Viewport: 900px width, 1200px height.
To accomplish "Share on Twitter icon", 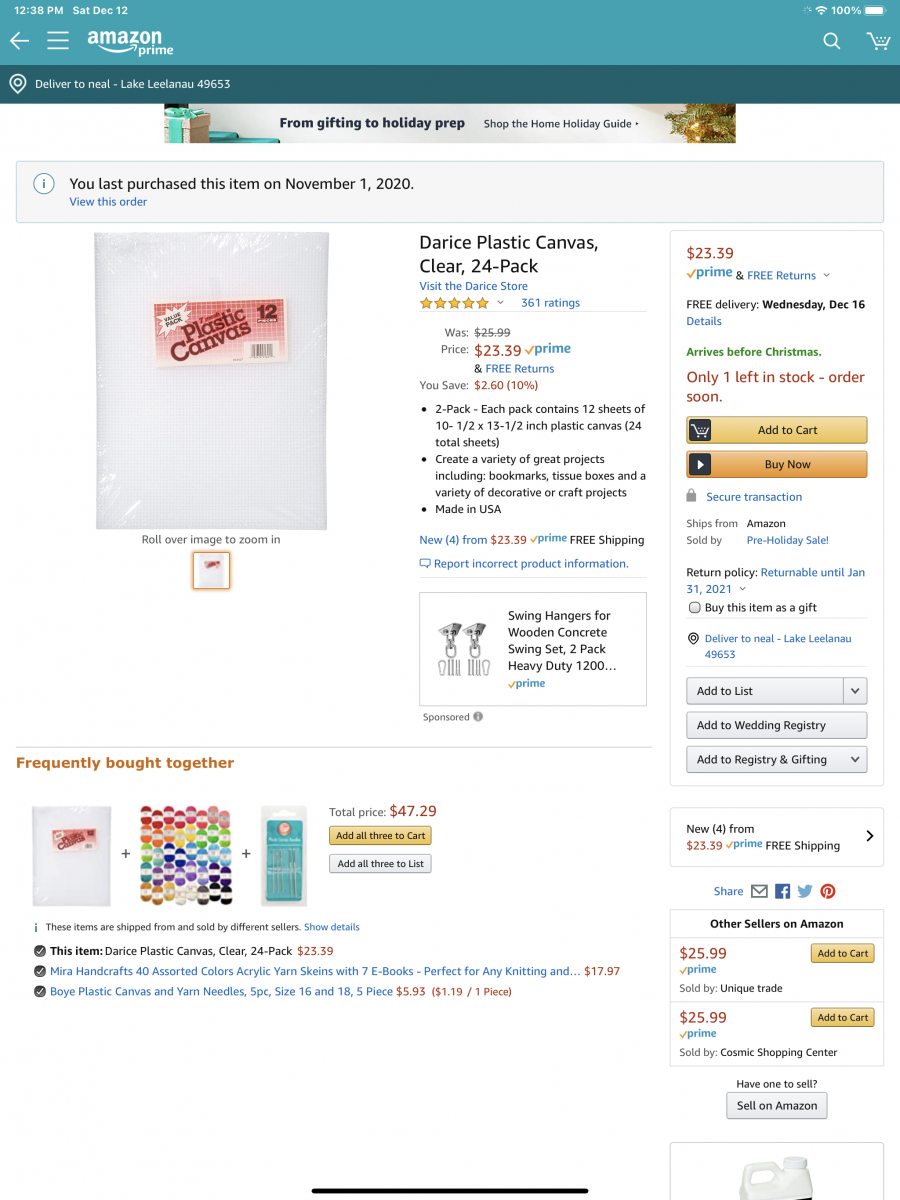I will [x=805, y=891].
